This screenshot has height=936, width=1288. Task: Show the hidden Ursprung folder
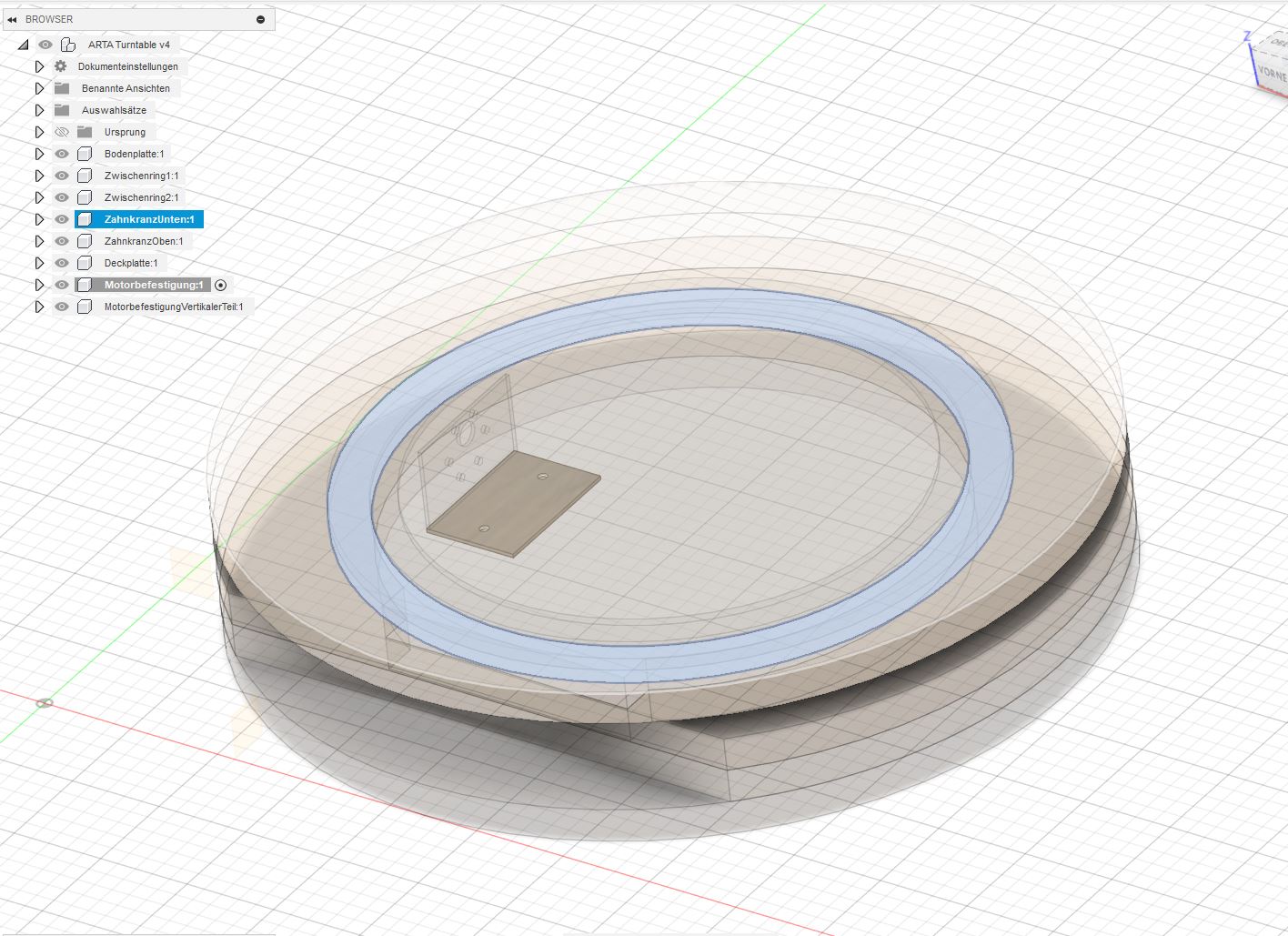pos(62,132)
